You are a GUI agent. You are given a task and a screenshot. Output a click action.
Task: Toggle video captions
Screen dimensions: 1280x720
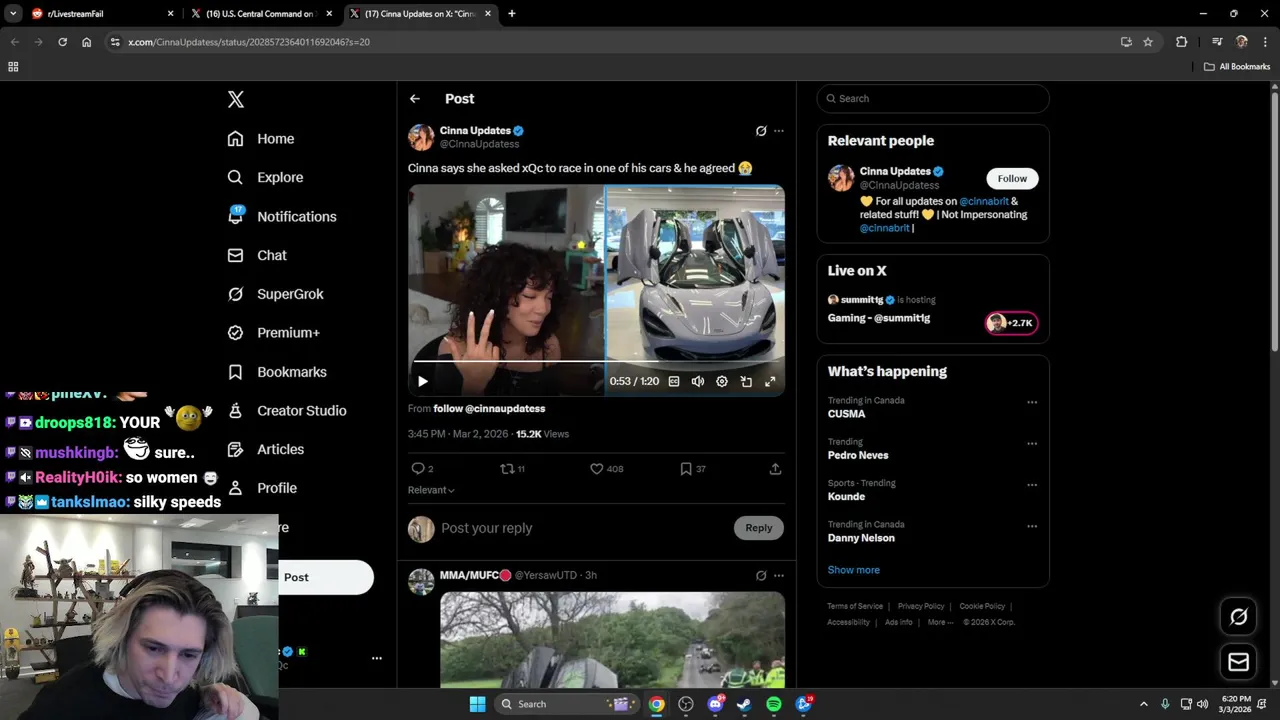pos(674,381)
